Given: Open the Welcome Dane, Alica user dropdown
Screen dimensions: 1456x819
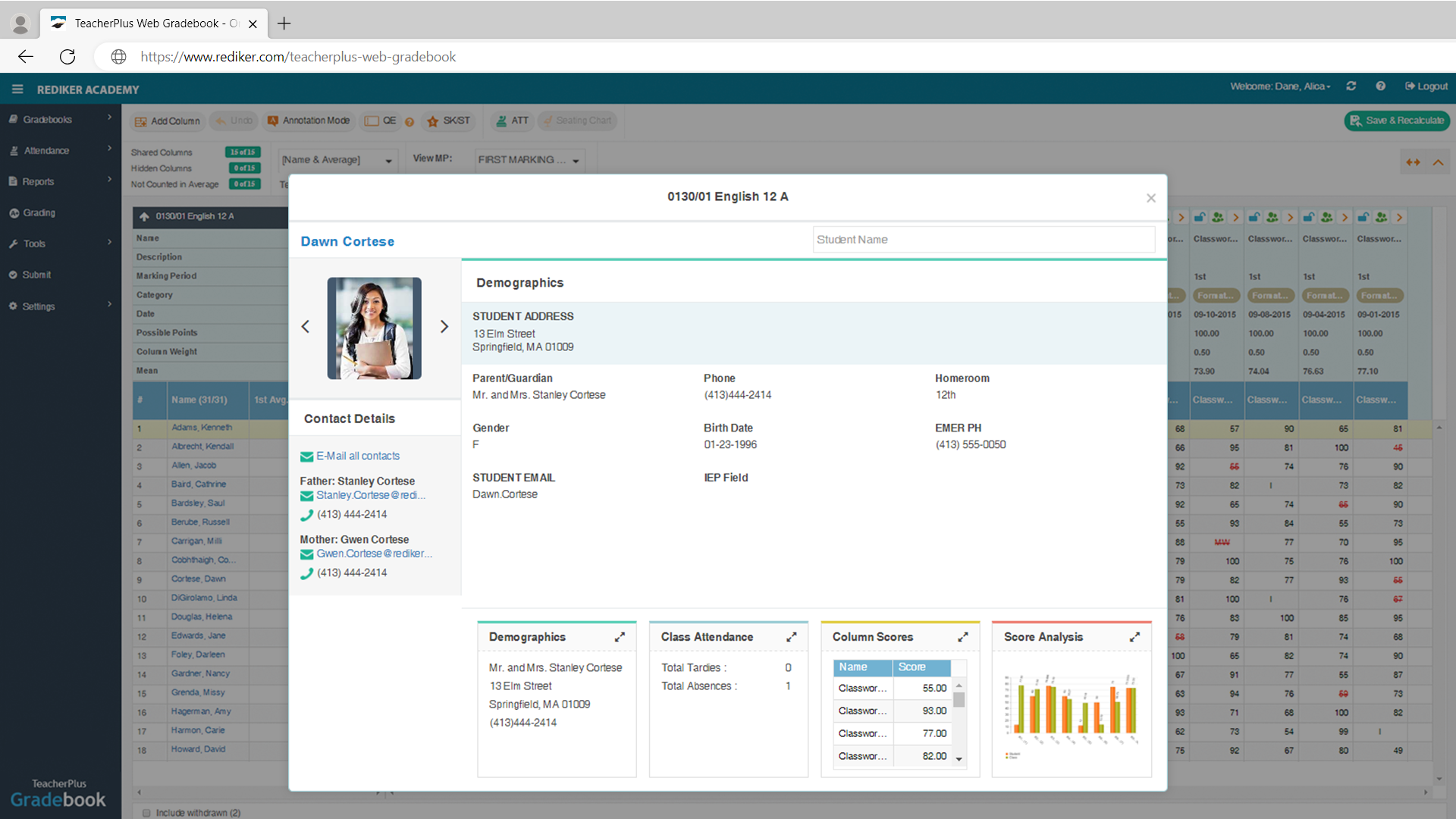Looking at the screenshot, I should [1280, 86].
